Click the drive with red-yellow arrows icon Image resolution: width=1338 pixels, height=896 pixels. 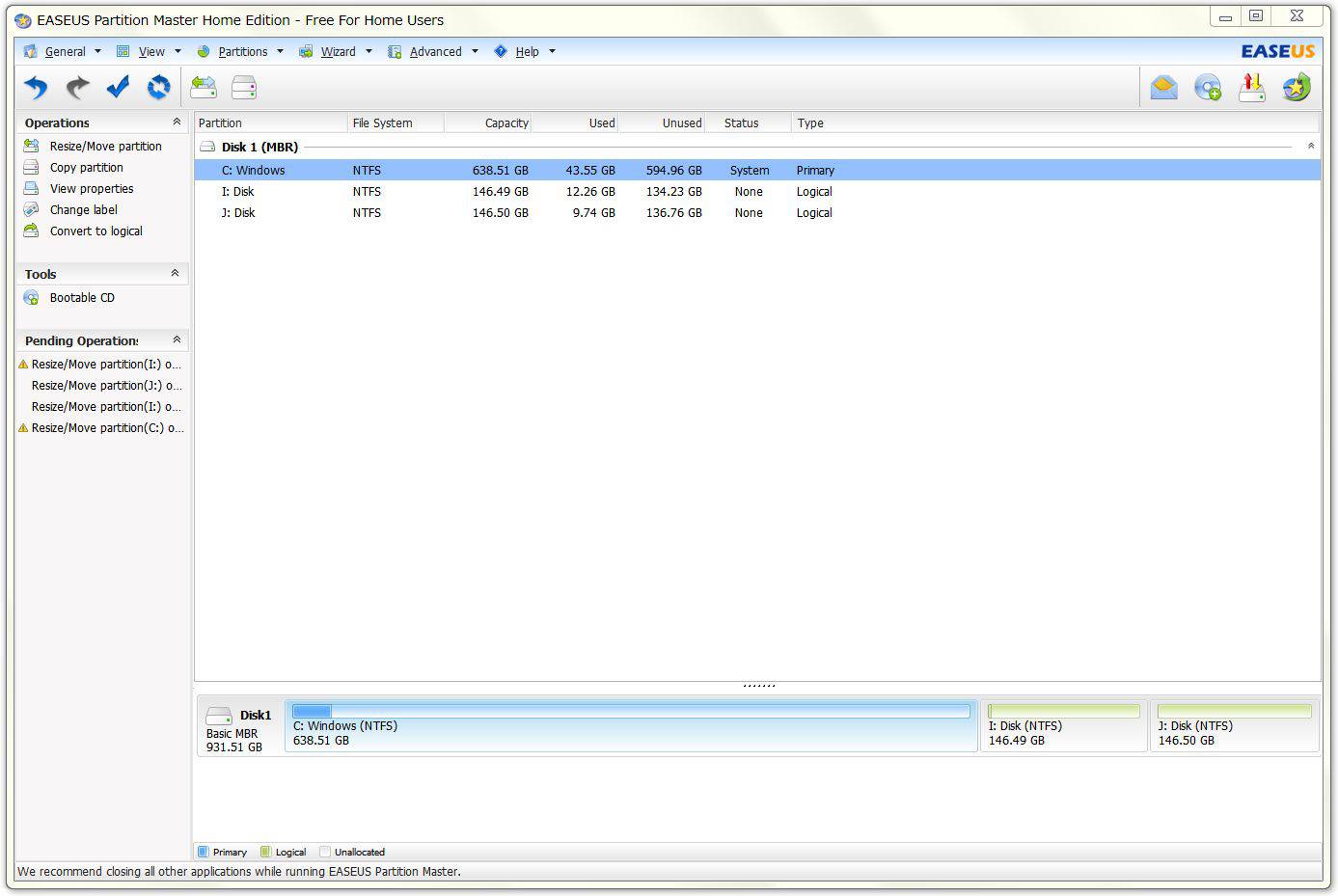click(x=1252, y=88)
